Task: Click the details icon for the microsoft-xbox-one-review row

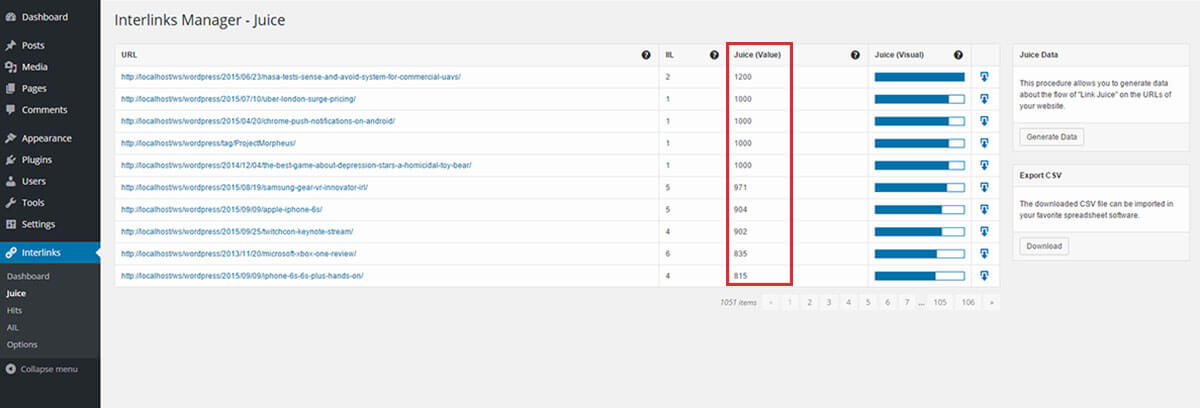Action: pos(984,253)
